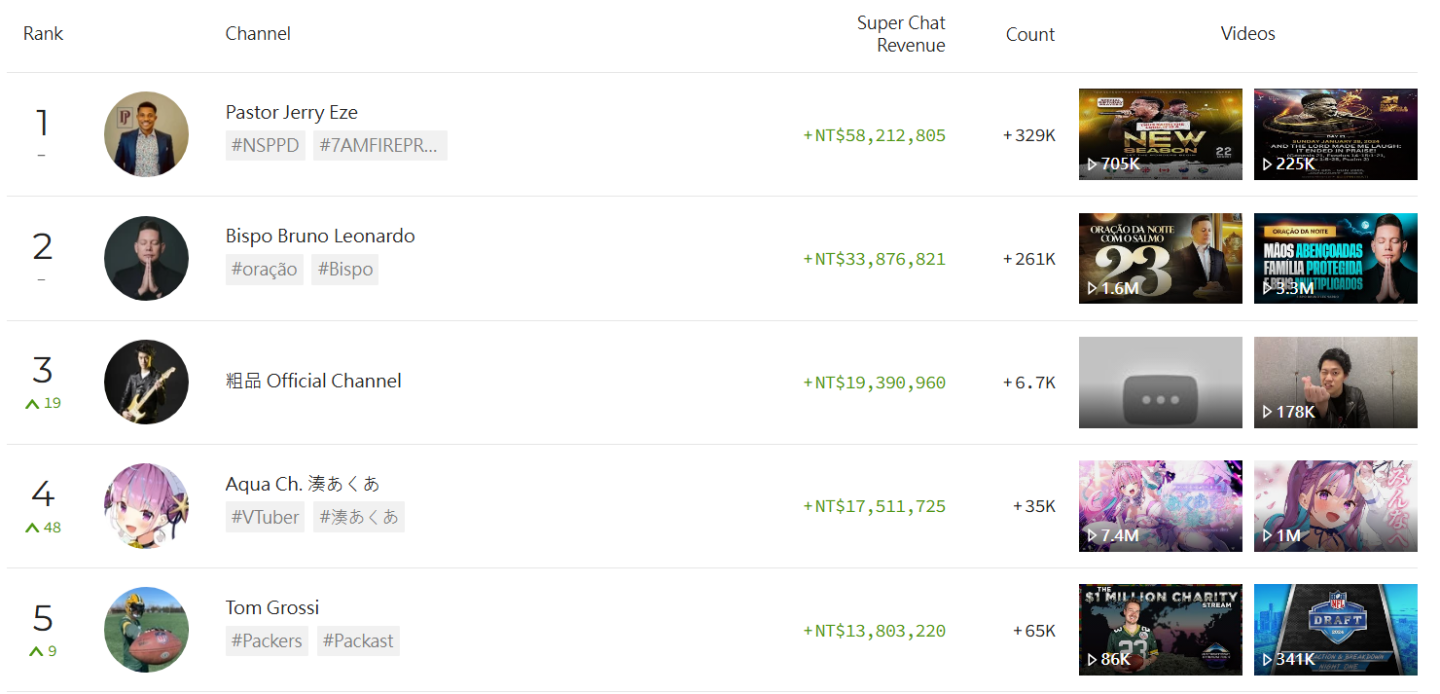Open the Salmo 23 video with 1.6M views
This screenshot has height=694, width=1440.
tap(1160, 258)
